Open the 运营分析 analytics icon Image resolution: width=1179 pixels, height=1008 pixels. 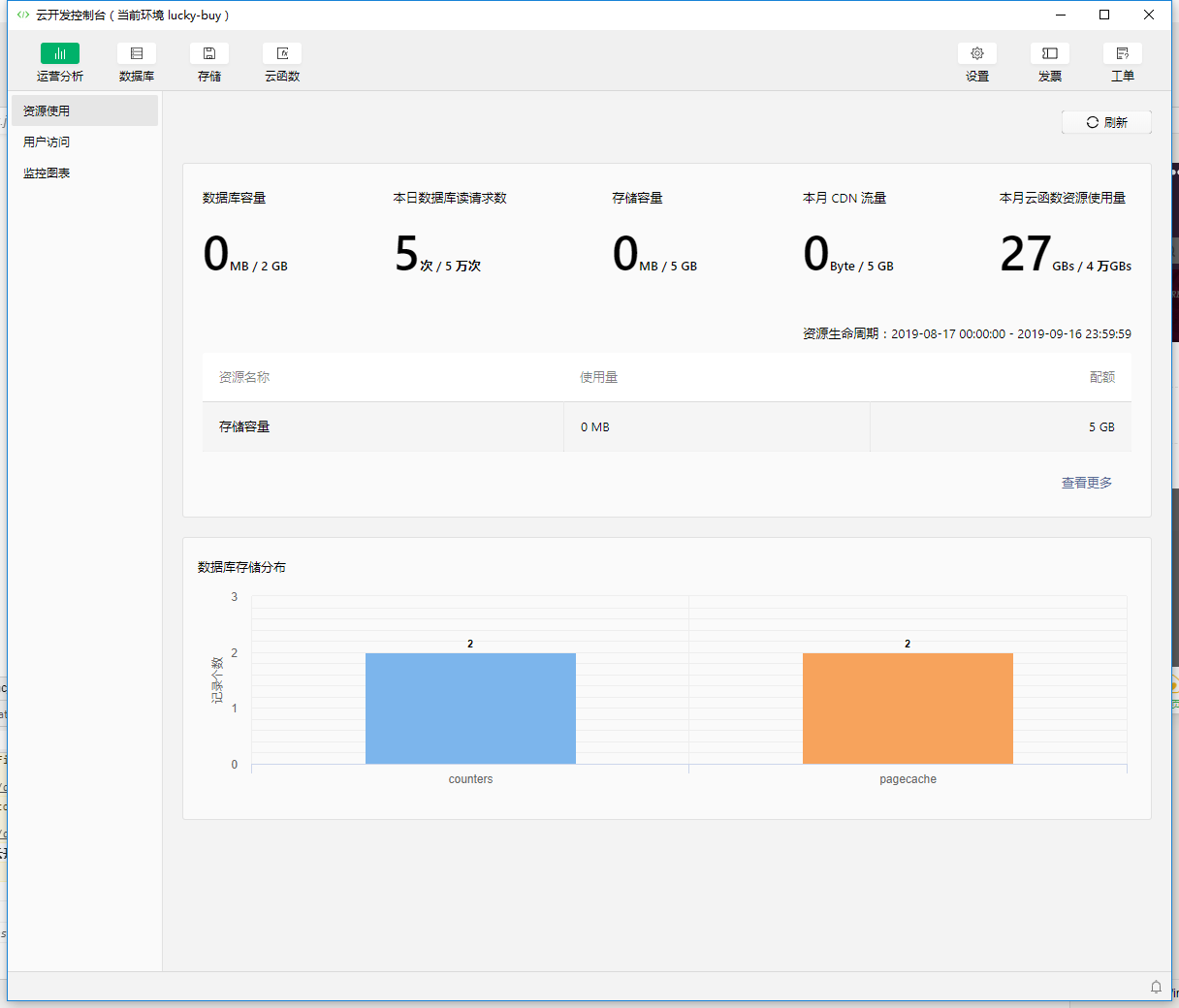point(60,53)
